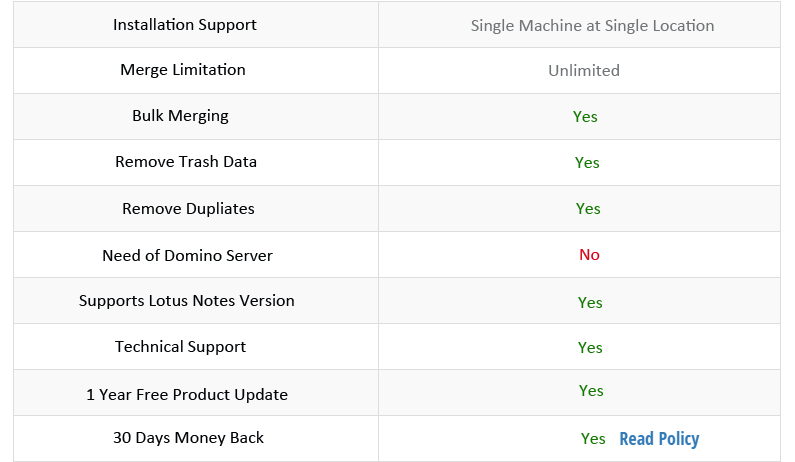Click the Yes beside Technical Support

click(x=590, y=347)
